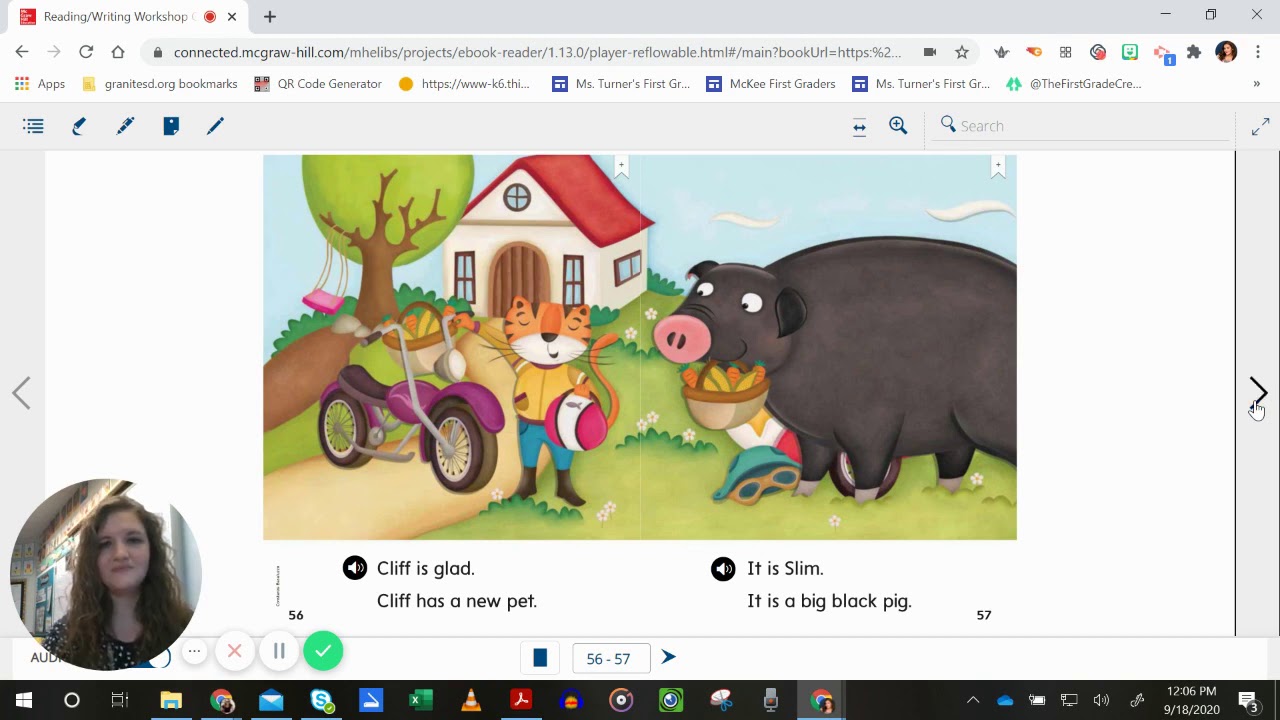Finish recording with green checkmark
1280x720 pixels.
[x=323, y=652]
